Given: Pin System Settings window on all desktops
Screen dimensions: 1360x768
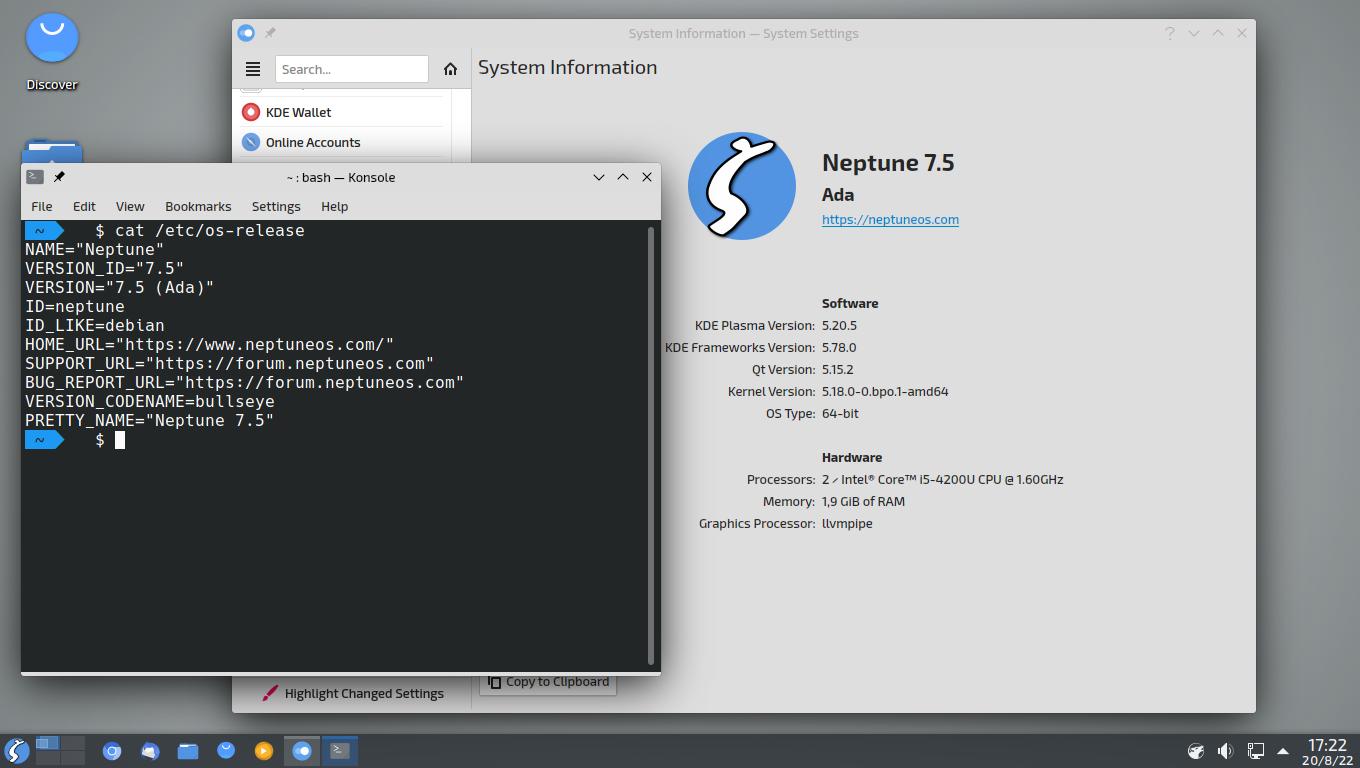Looking at the screenshot, I should (270, 33).
